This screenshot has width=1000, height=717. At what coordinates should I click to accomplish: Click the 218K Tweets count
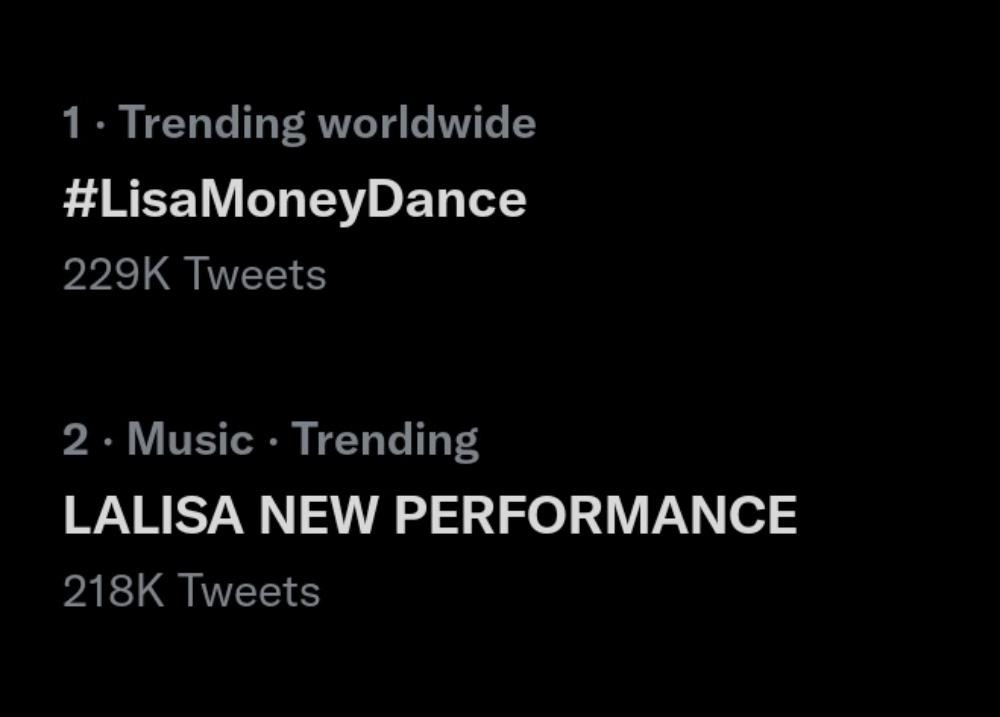191,591
